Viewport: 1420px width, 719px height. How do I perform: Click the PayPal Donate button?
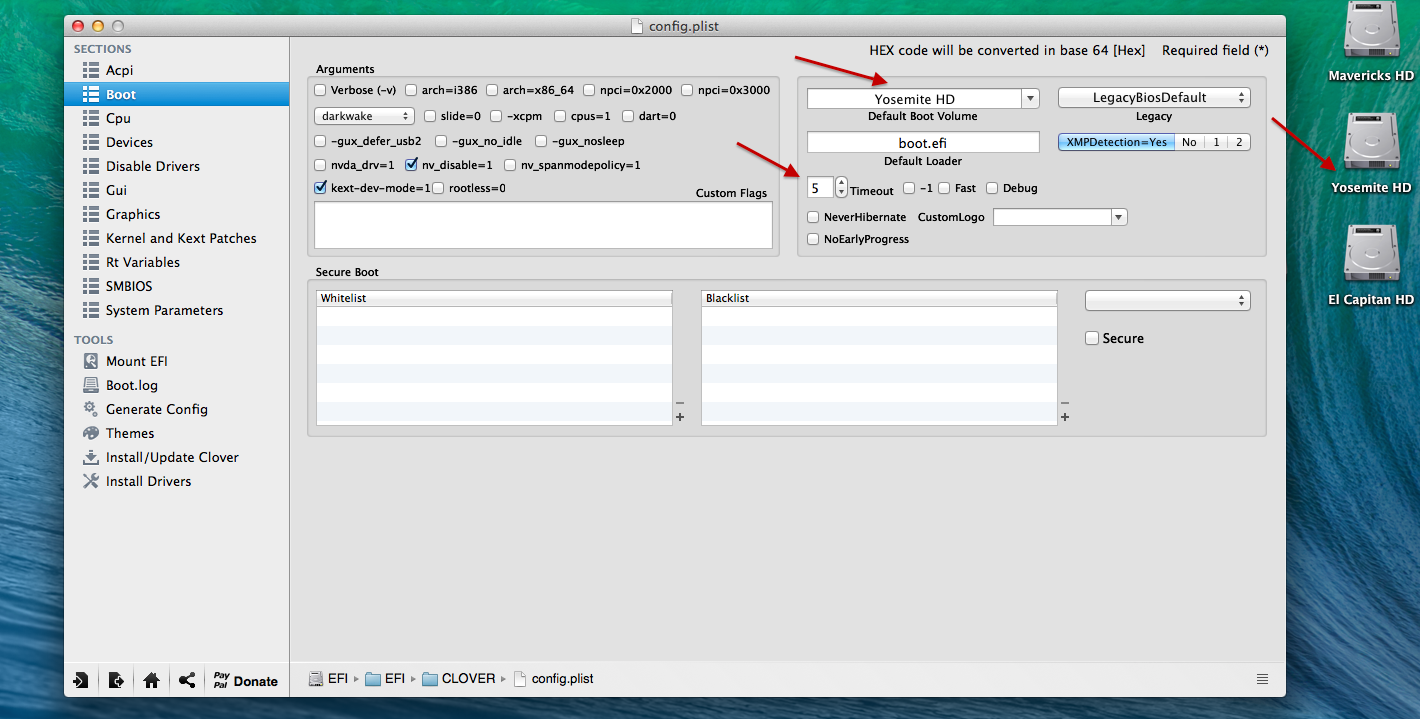point(246,680)
